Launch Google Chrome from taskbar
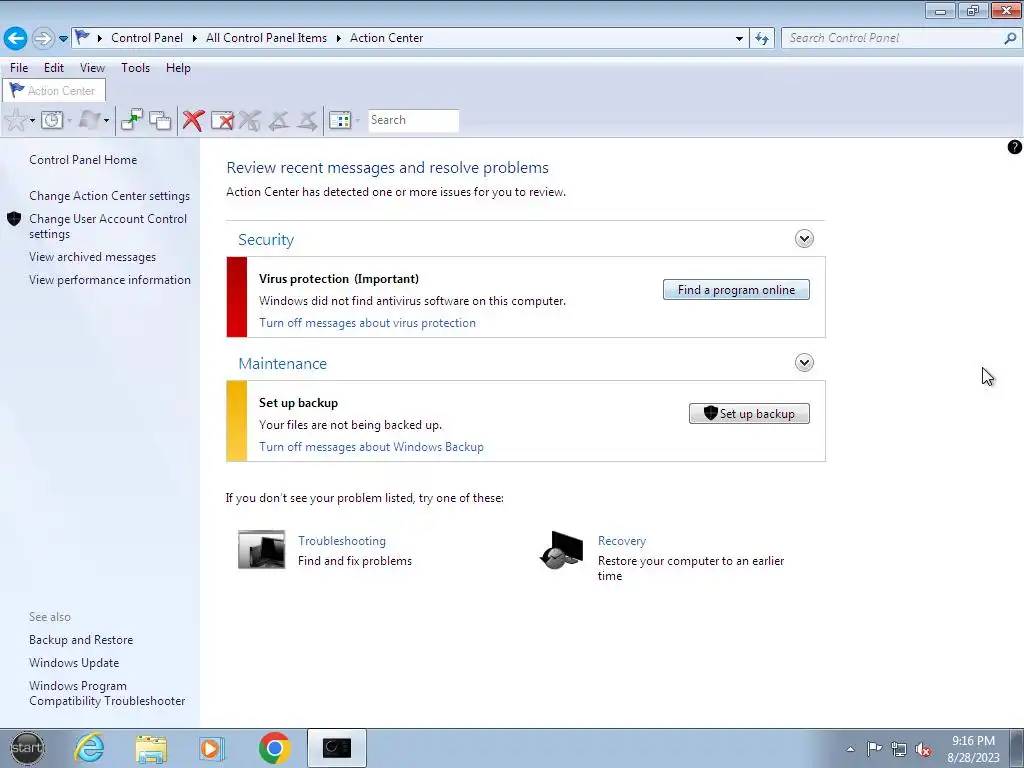Viewport: 1024px width, 768px height. [x=274, y=748]
